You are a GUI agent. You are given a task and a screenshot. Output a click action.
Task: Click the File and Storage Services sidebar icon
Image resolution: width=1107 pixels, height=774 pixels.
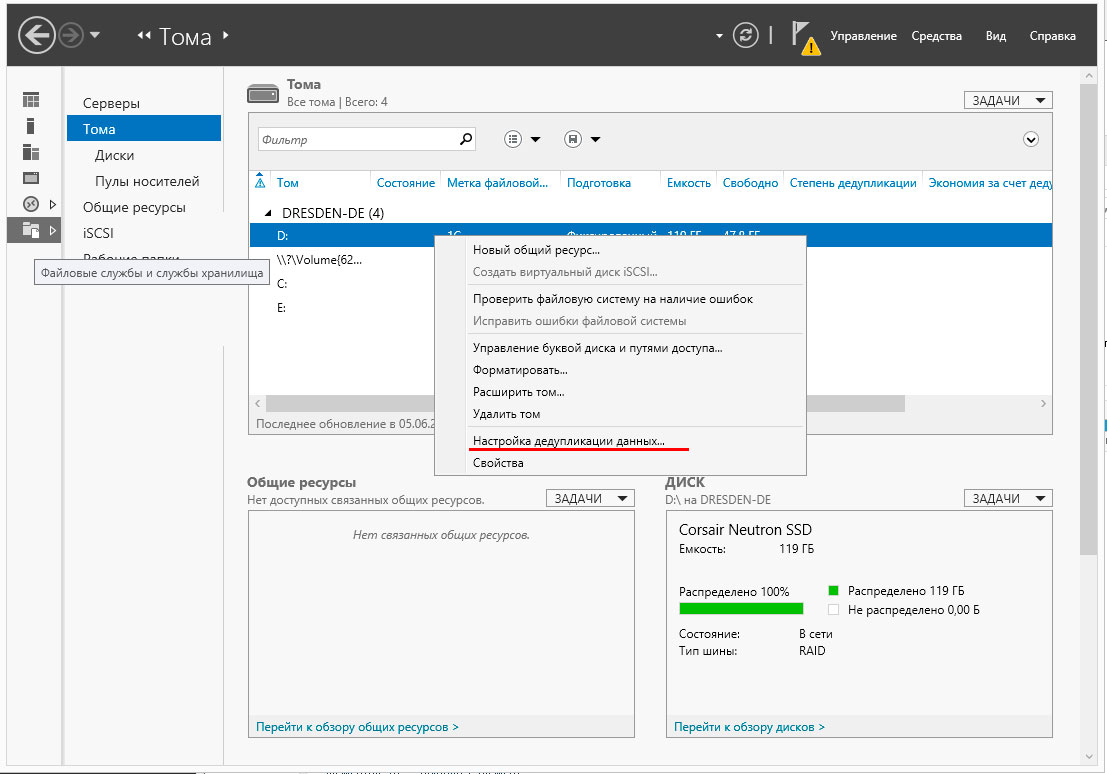click(31, 231)
